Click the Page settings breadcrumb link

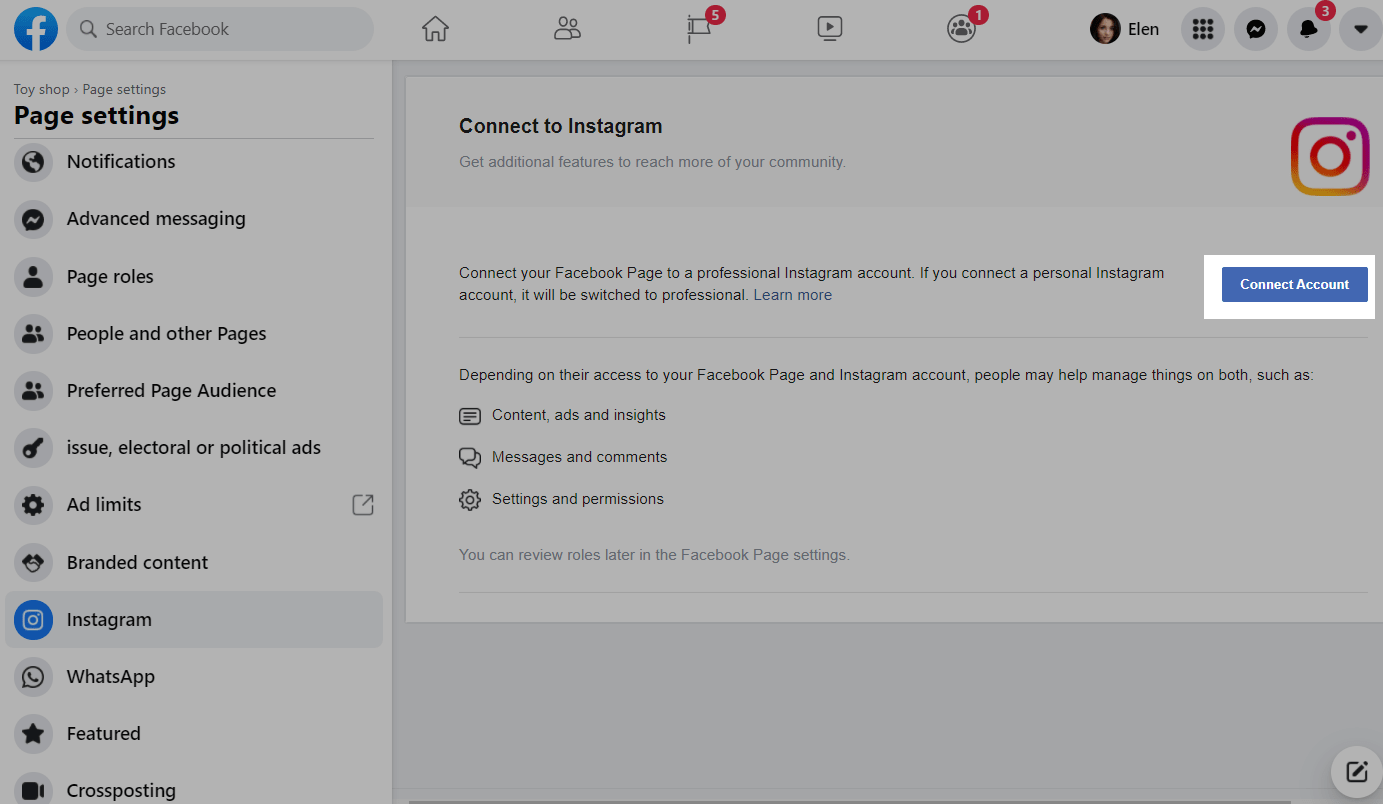pyautogui.click(x=124, y=89)
